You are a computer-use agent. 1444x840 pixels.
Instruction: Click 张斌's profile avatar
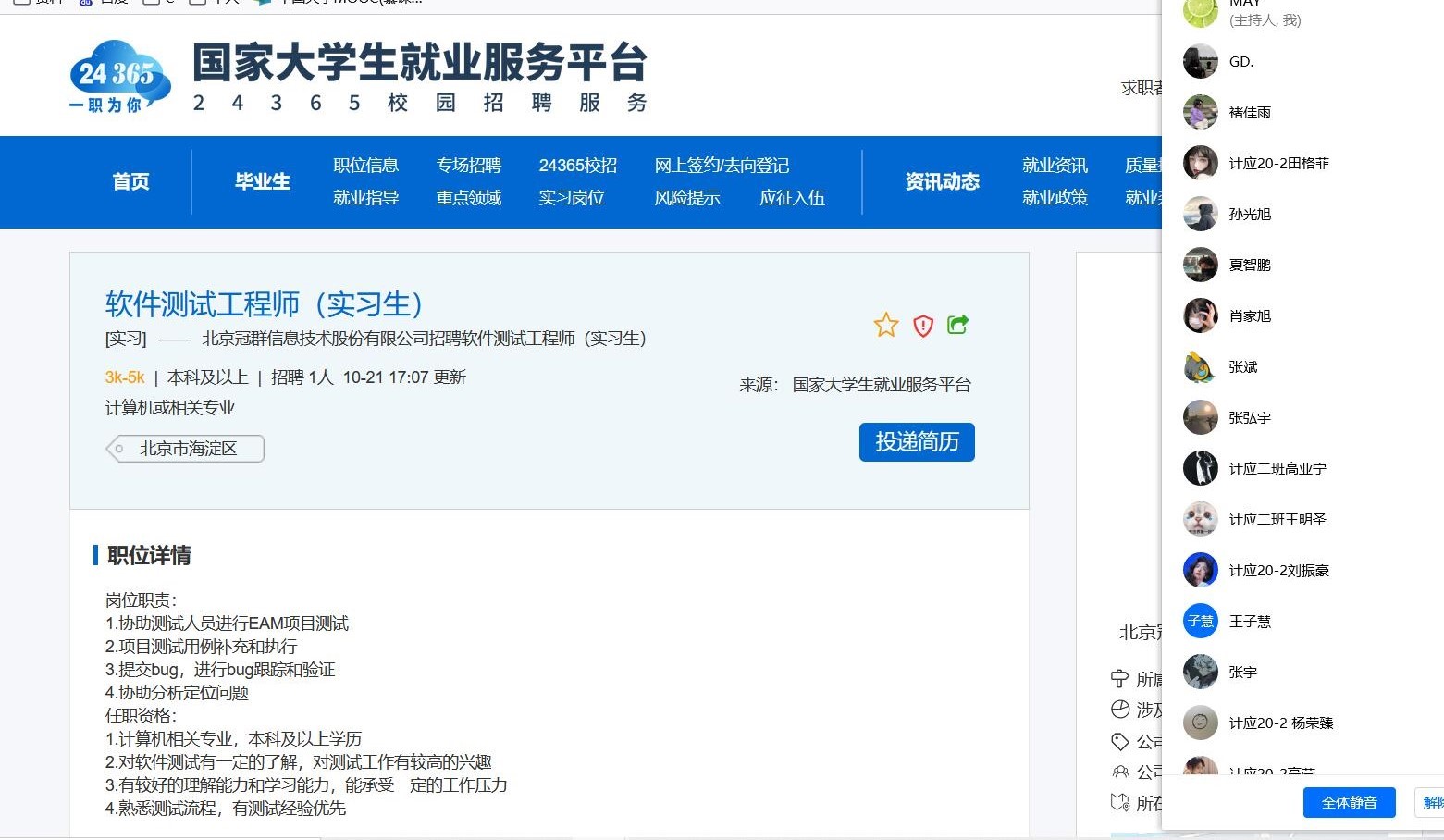(1201, 367)
